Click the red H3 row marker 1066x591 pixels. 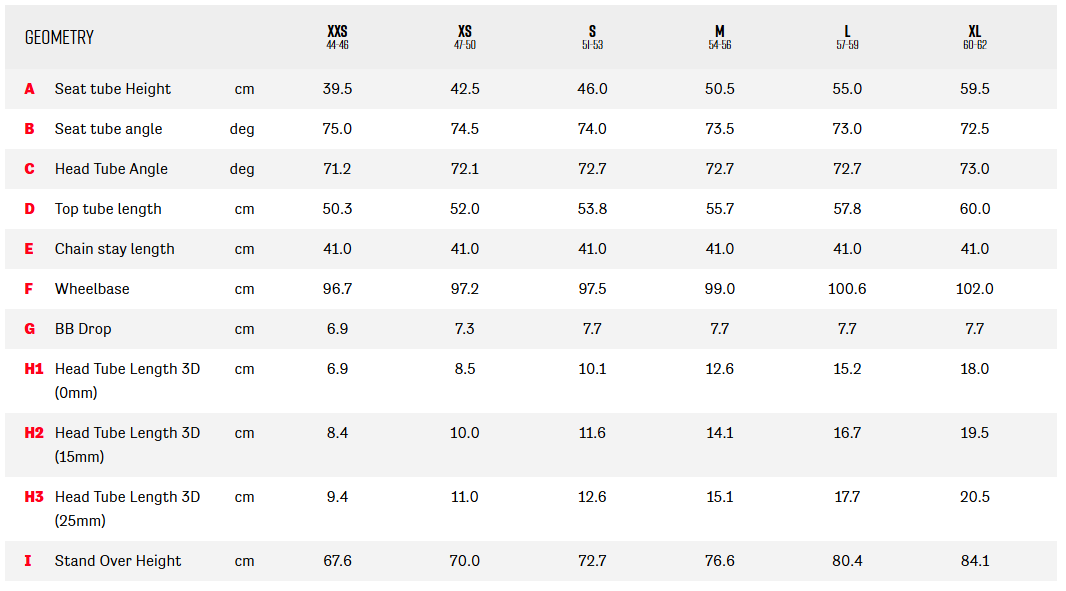33,497
